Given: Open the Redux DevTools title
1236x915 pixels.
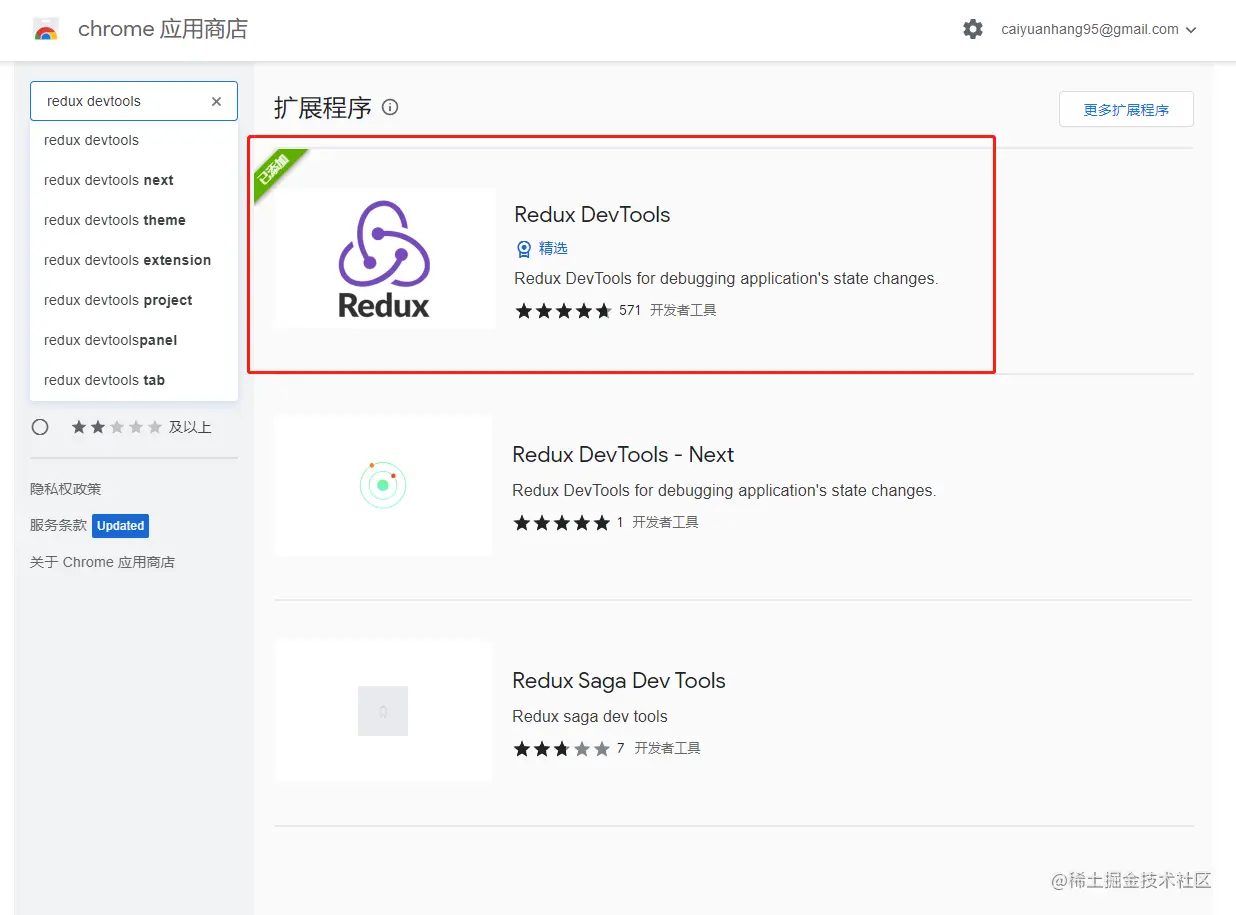Looking at the screenshot, I should click(592, 214).
